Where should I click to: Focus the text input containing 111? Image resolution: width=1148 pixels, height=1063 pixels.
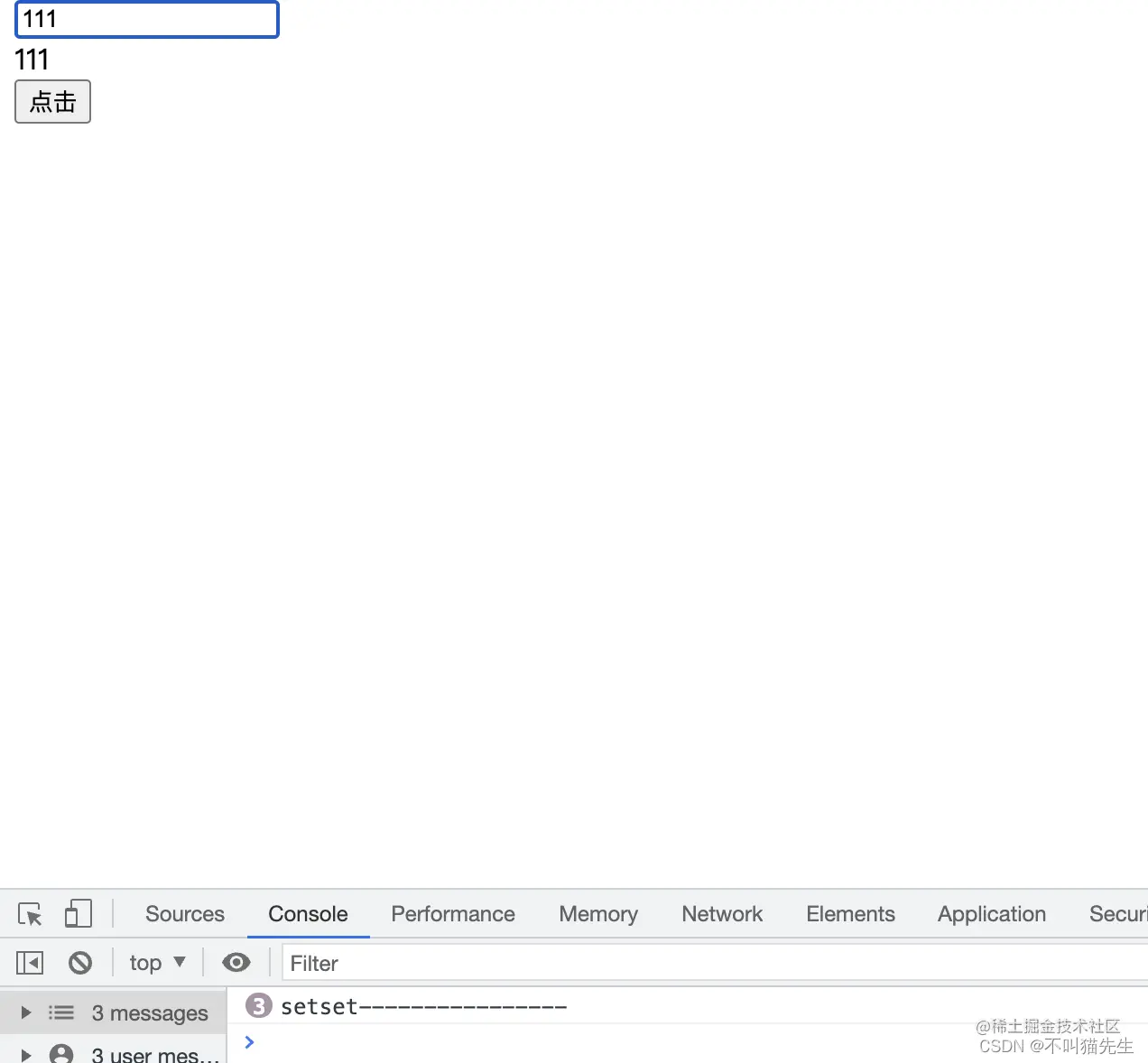coord(147,19)
